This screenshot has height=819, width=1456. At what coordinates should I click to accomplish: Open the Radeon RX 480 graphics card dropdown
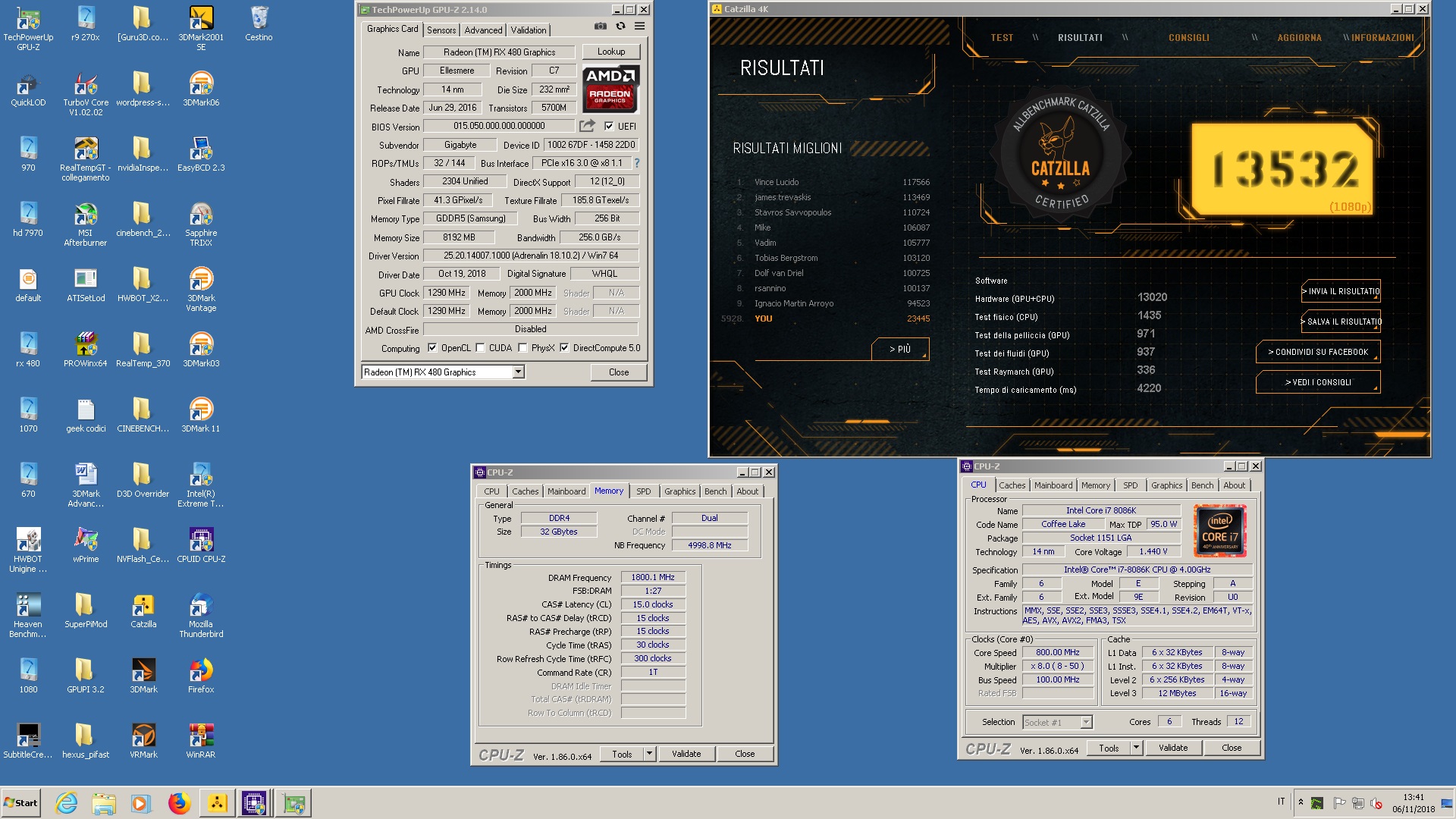[519, 372]
